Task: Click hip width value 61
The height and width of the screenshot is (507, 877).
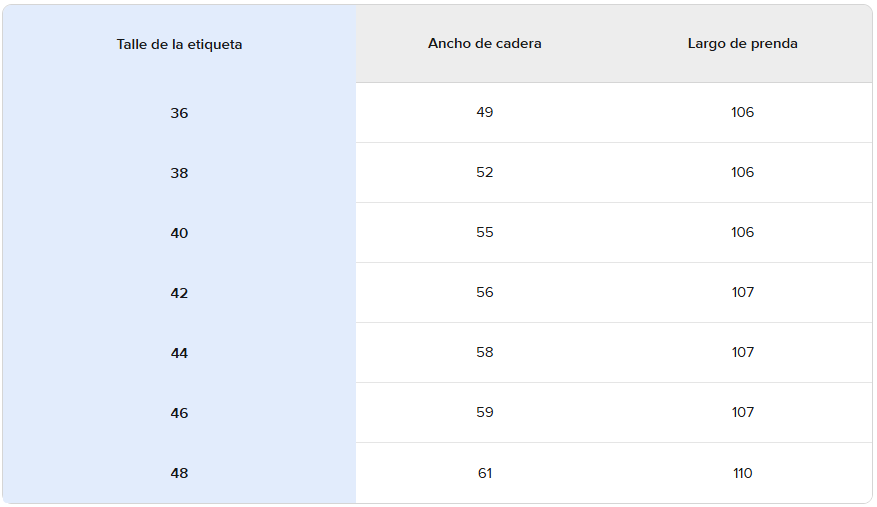Action: point(485,473)
